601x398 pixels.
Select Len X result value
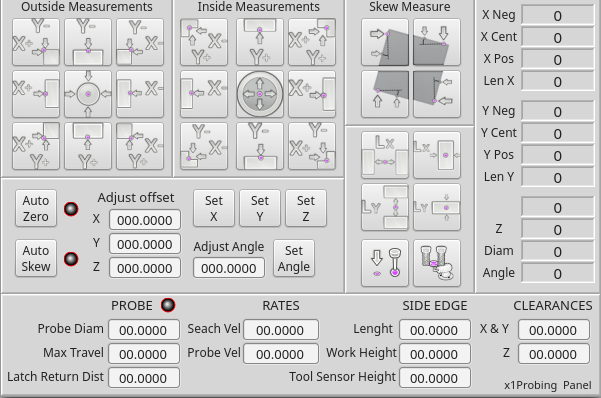(x=558, y=81)
